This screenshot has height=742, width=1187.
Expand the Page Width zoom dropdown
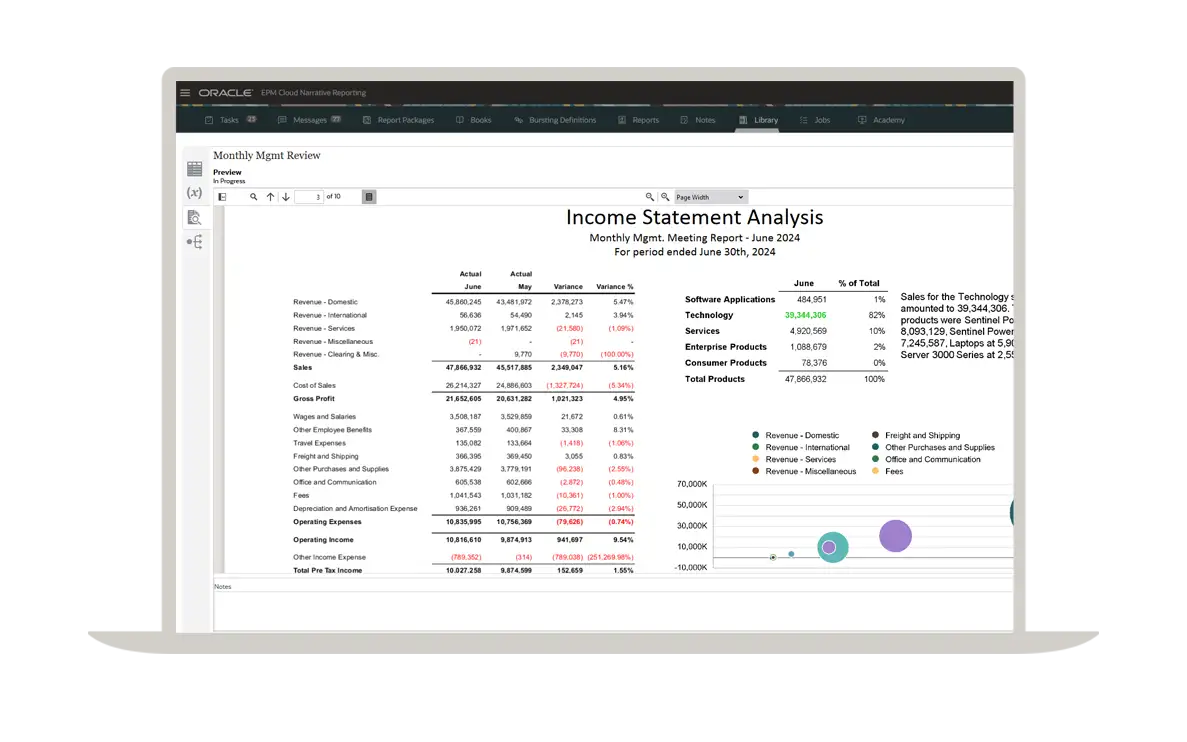coord(710,197)
